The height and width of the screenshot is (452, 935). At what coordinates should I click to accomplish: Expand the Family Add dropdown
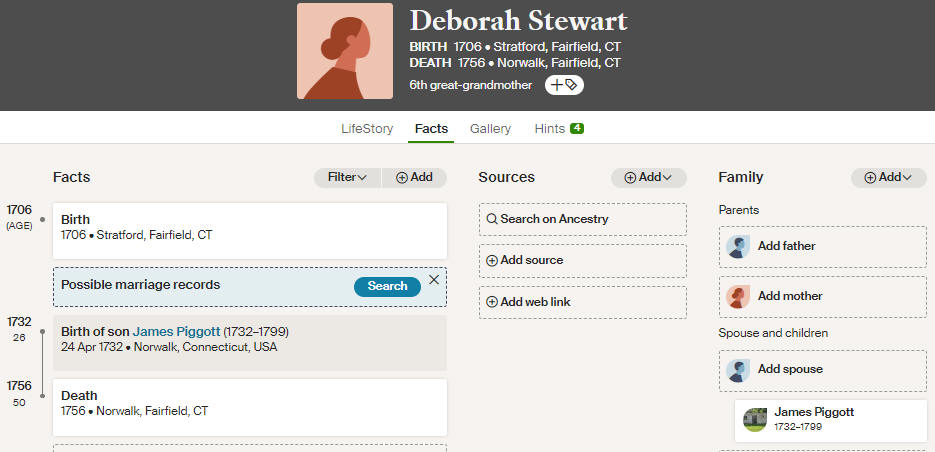point(888,178)
